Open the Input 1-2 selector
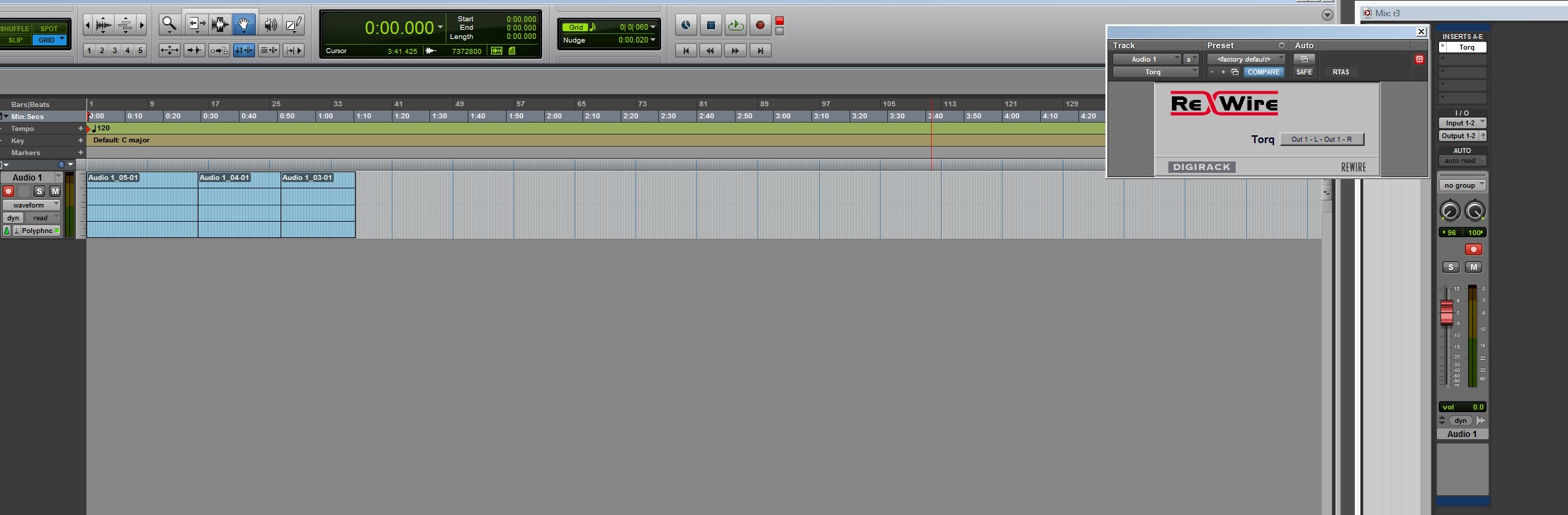The image size is (1568, 515). click(1462, 123)
